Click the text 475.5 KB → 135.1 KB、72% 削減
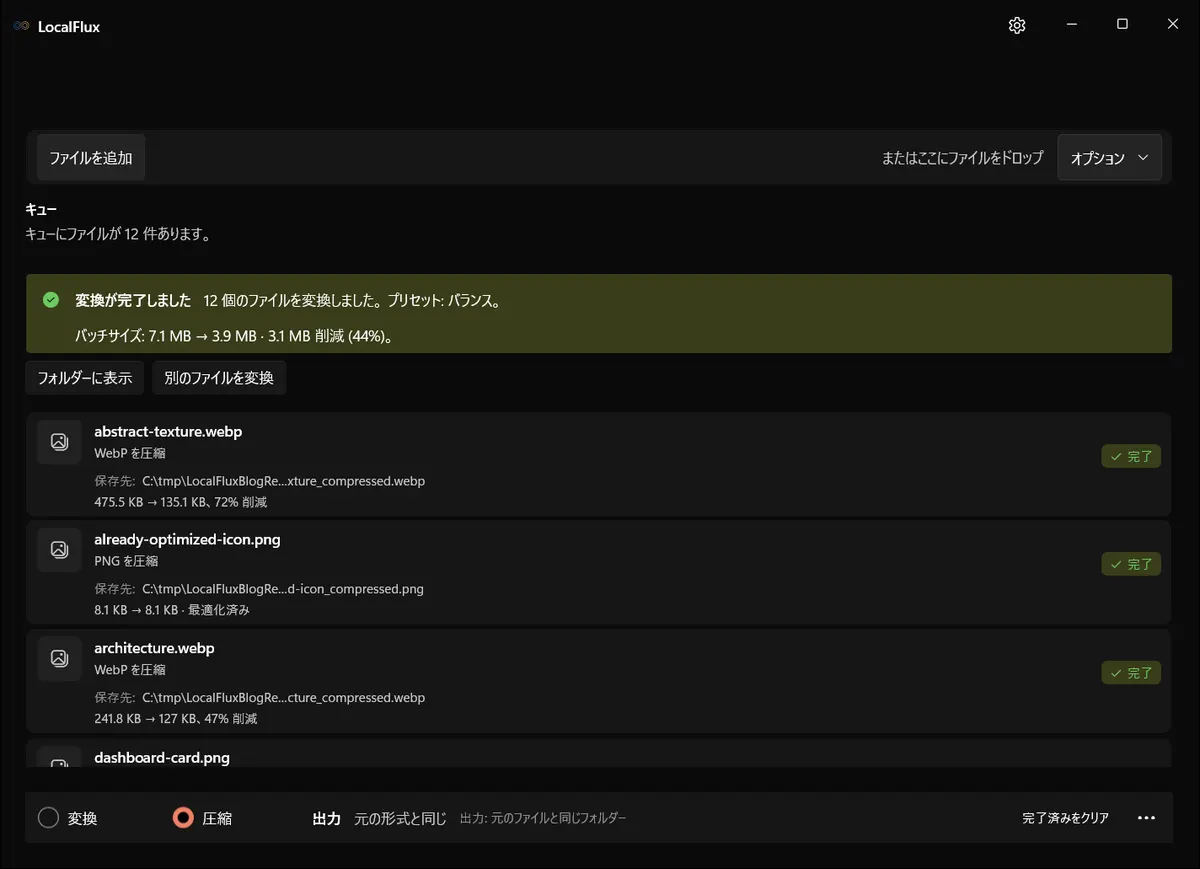This screenshot has width=1200, height=869. pos(181,502)
